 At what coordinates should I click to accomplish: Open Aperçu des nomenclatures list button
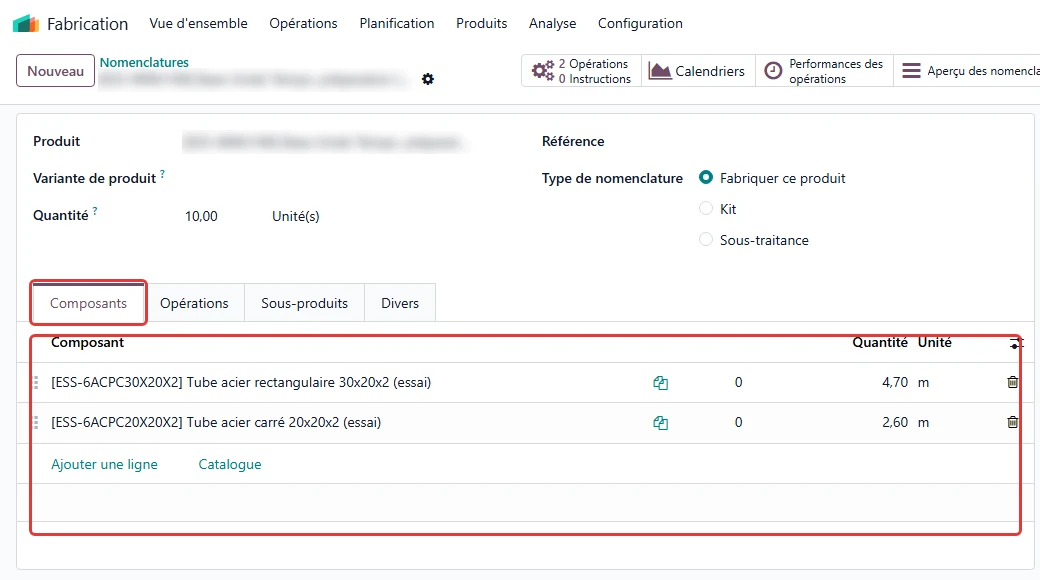click(x=968, y=71)
